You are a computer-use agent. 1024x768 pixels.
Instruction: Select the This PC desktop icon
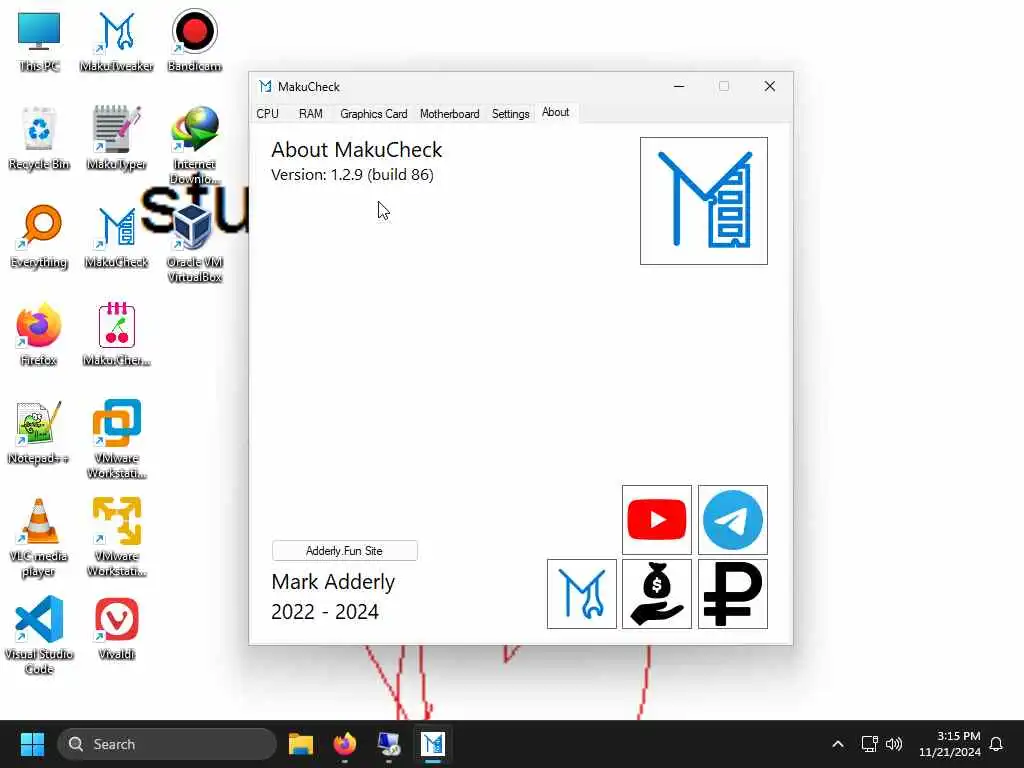coord(39,42)
